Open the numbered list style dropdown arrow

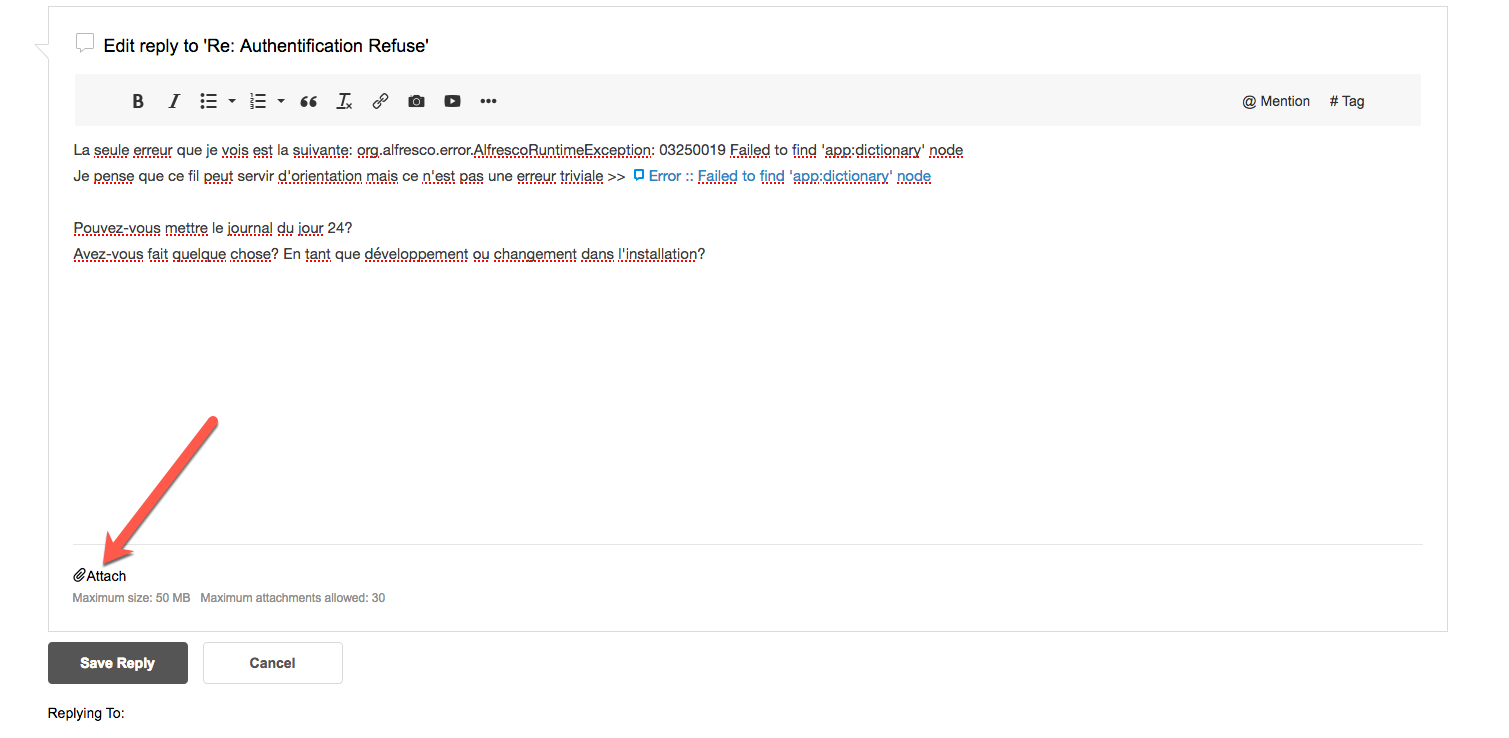tap(281, 101)
